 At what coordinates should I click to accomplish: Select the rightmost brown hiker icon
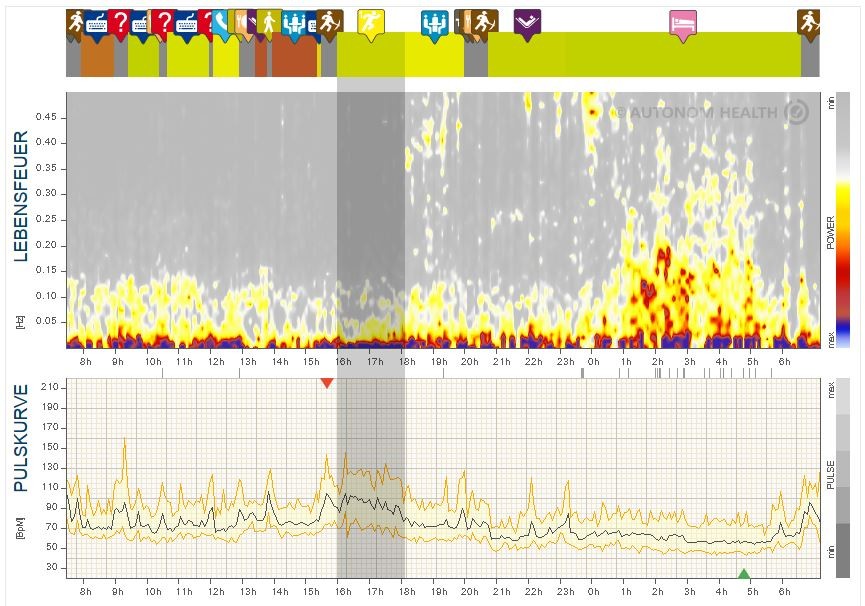(x=808, y=22)
